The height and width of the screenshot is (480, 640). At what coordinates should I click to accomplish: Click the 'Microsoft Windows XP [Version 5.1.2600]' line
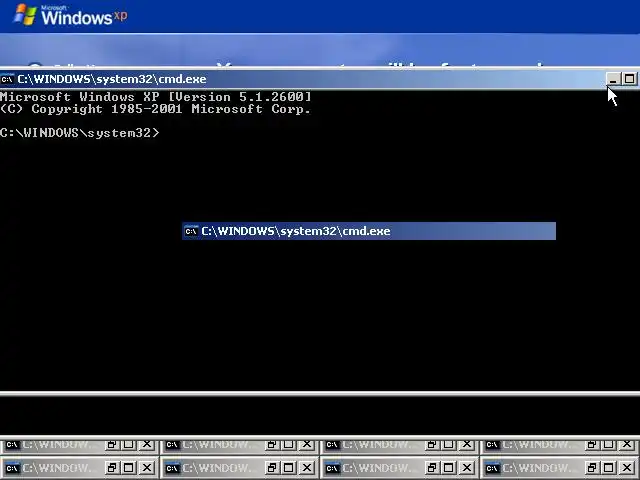pos(156,97)
